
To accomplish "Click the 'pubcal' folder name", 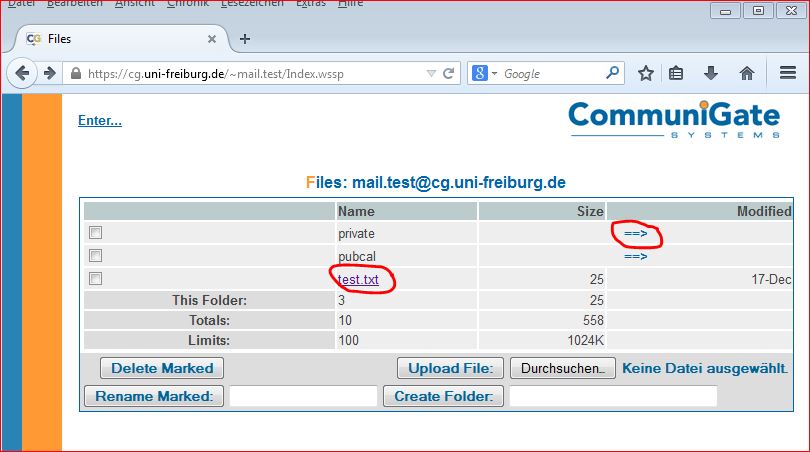I will tap(357, 256).
